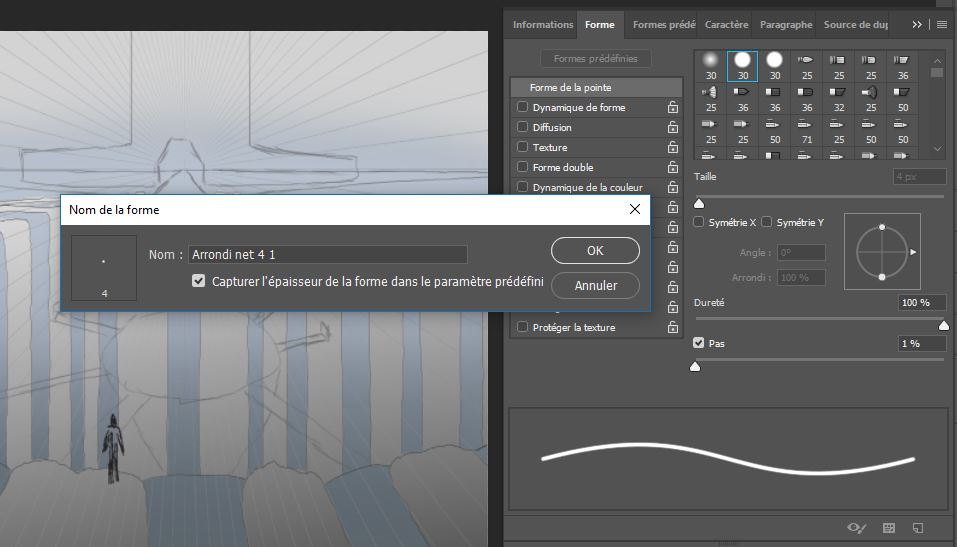
Task: Click the live tip brush preview icon
Action: (x=855, y=527)
